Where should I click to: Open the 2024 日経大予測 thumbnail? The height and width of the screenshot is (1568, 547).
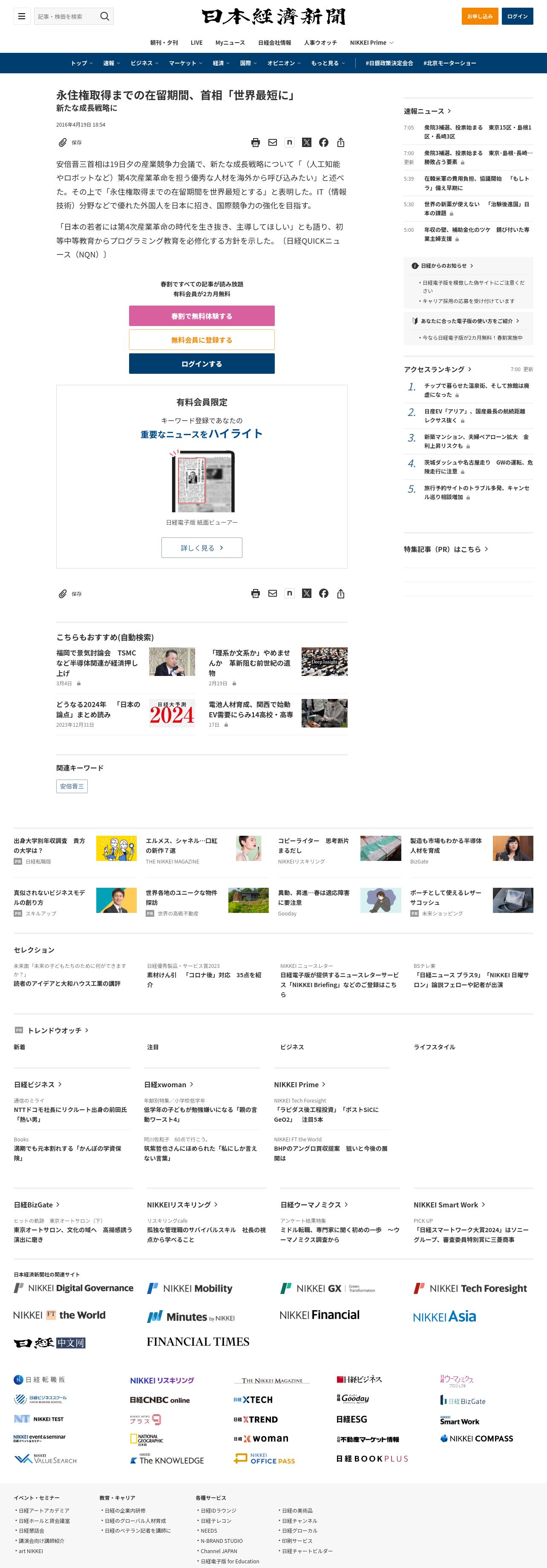(x=172, y=713)
